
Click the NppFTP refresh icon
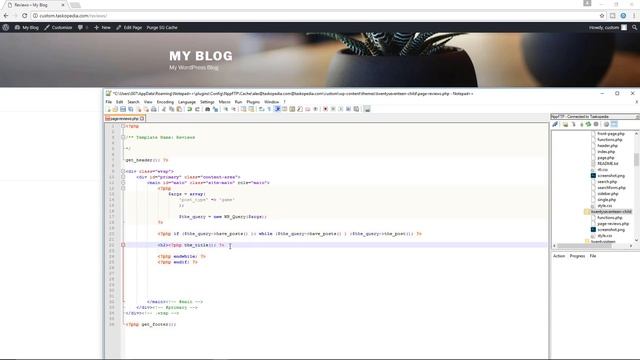click(588, 124)
